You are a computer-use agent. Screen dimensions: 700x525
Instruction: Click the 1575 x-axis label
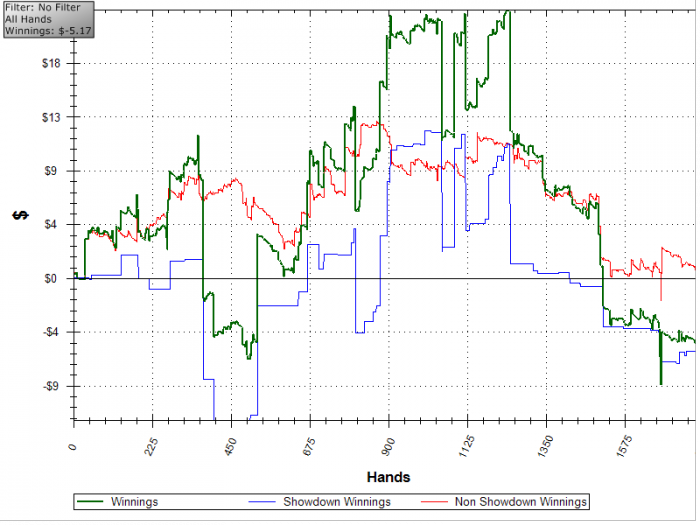coord(622,446)
